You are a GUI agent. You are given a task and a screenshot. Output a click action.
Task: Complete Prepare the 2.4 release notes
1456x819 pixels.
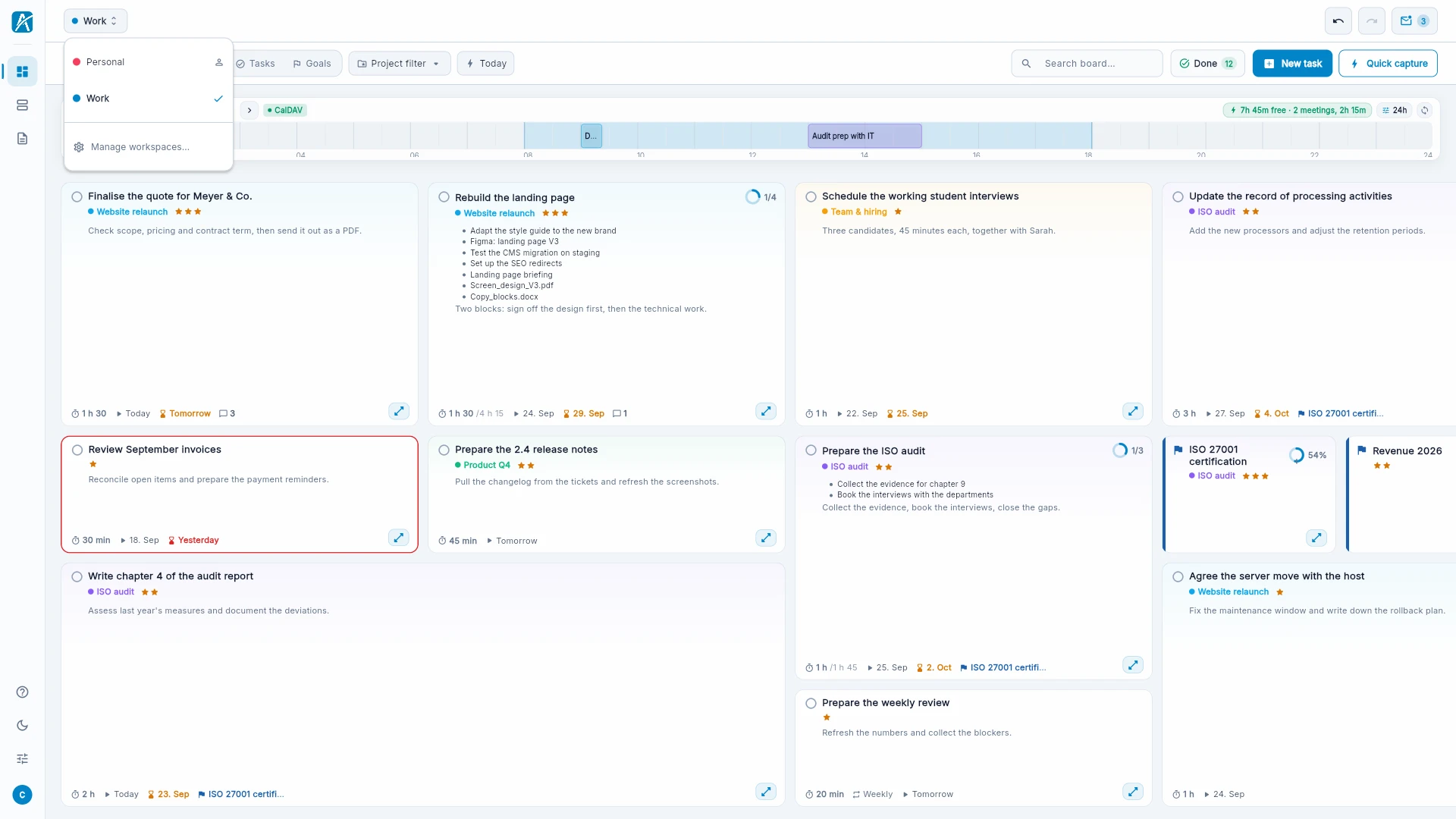(444, 450)
